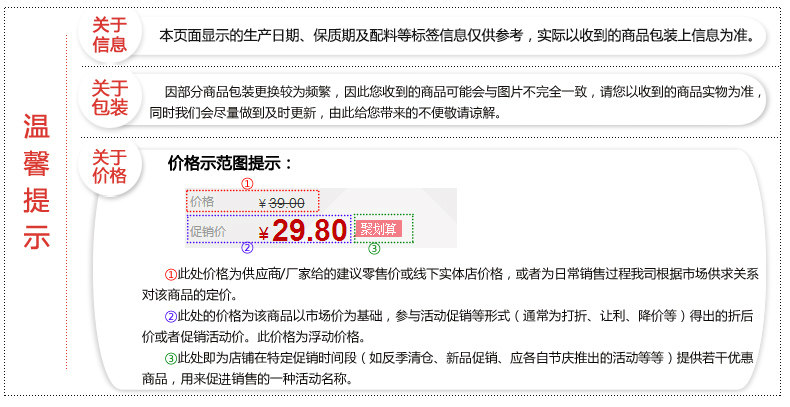
Task: Click the vertical 温馨提示 title
Action: [36, 181]
